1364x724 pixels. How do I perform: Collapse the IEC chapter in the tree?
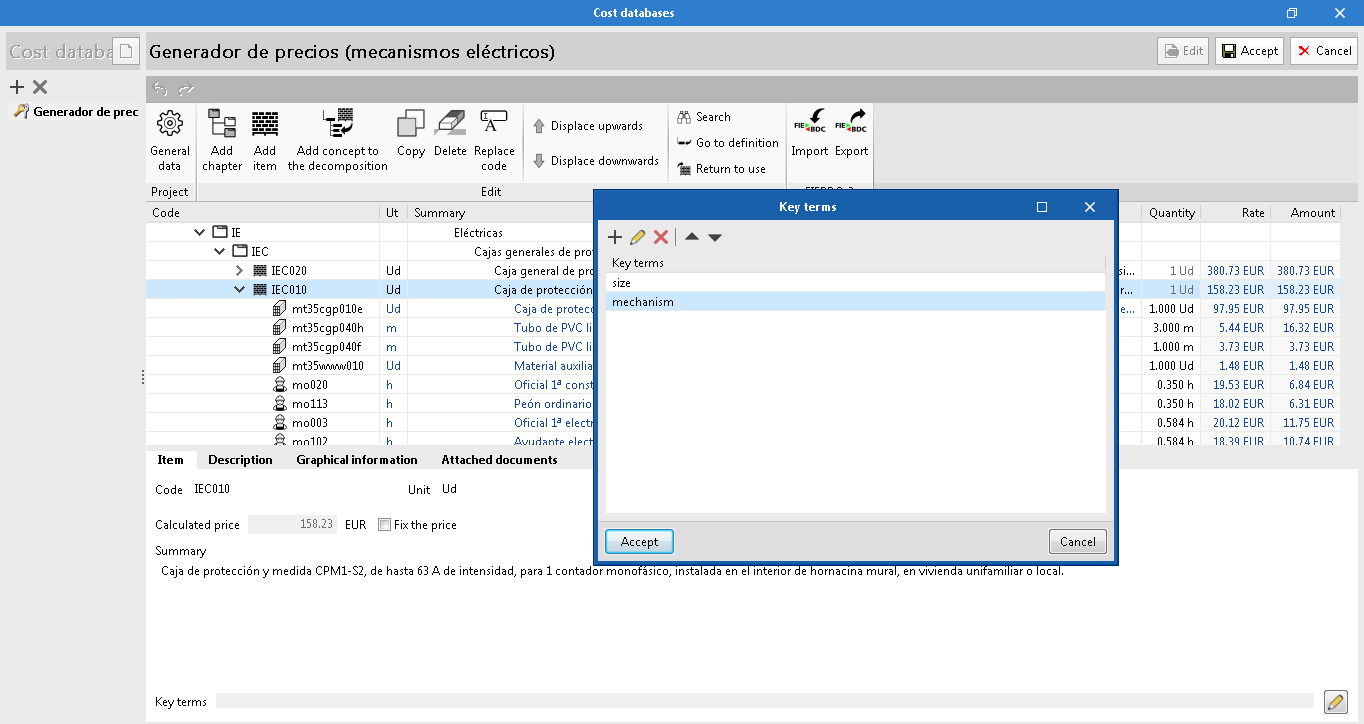point(219,251)
